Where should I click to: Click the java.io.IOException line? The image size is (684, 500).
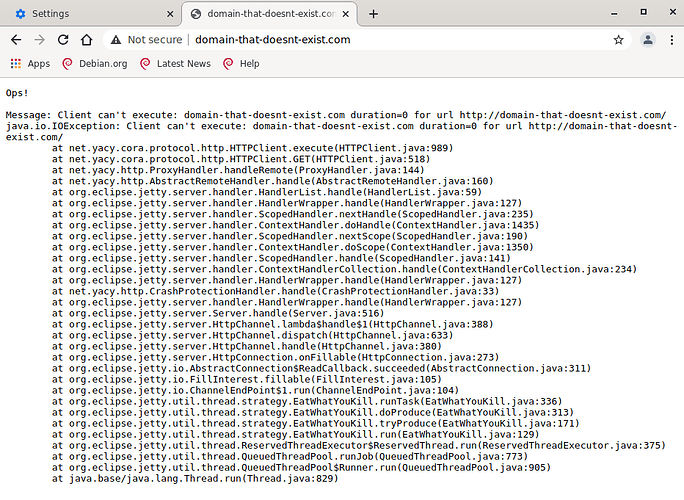click(x=342, y=131)
